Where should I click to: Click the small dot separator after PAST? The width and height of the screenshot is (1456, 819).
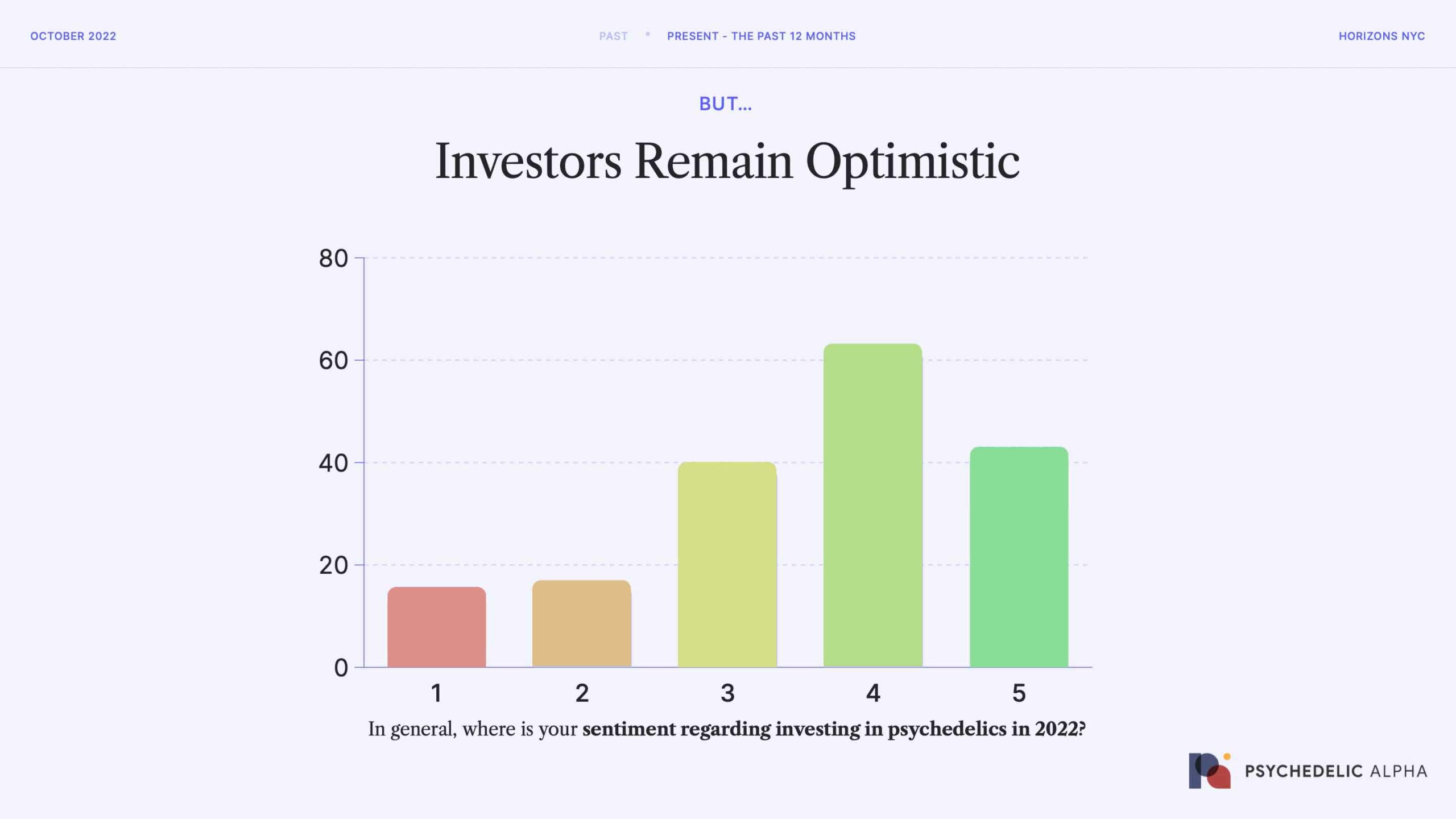648,35
